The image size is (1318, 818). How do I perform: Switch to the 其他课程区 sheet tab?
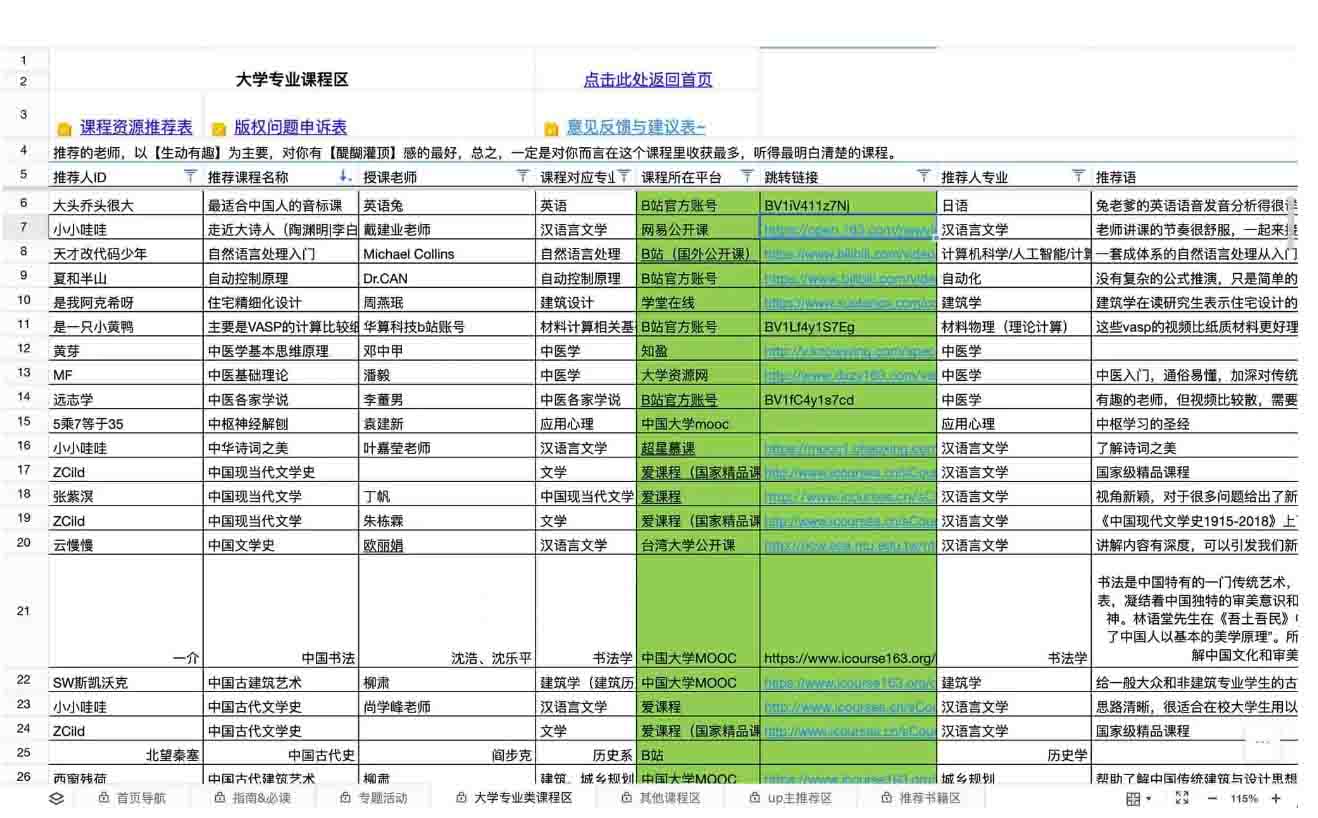click(660, 798)
